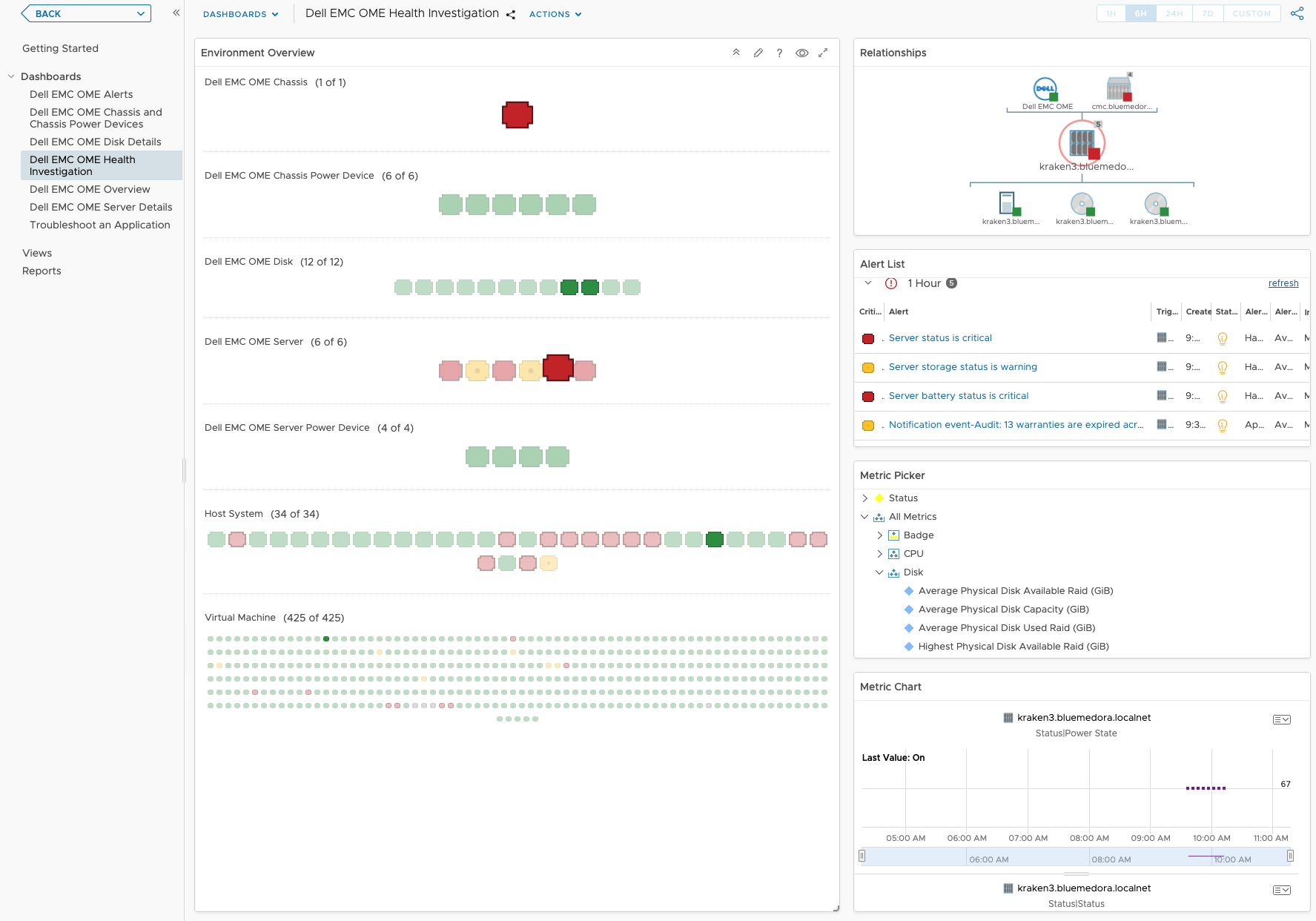Collapse the All Metrics tree node
The image size is (1316, 921).
865,517
